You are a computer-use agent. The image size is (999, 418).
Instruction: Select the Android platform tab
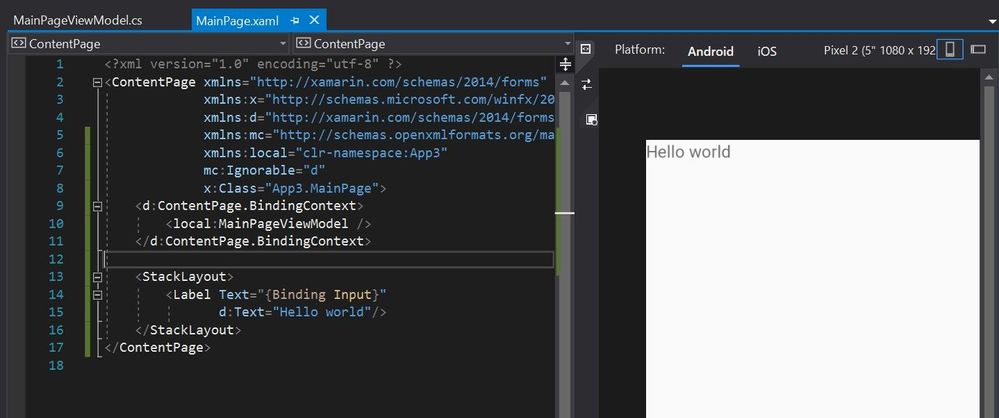pyautogui.click(x=710, y=52)
